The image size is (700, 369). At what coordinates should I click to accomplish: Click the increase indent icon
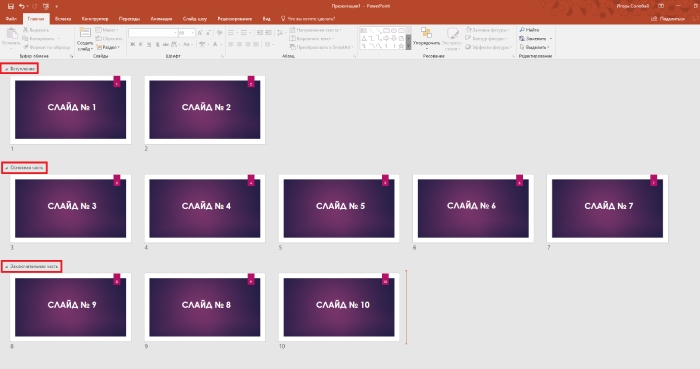[x=268, y=33]
